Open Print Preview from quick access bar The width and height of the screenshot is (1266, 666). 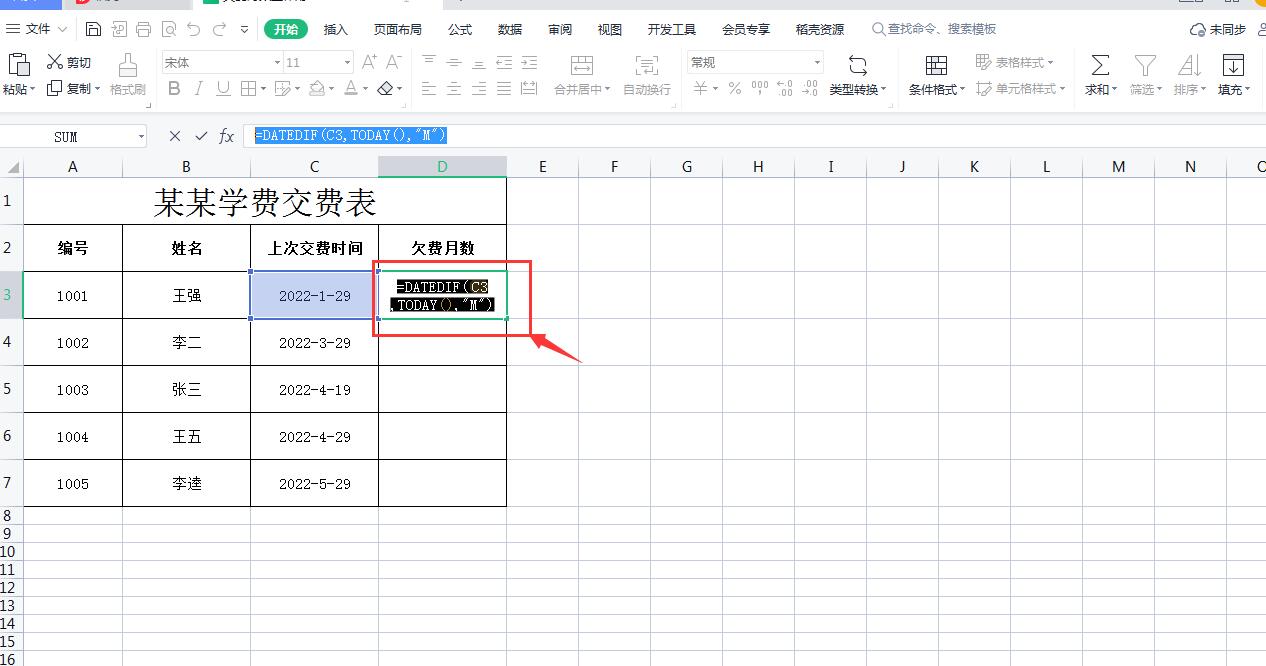168,30
